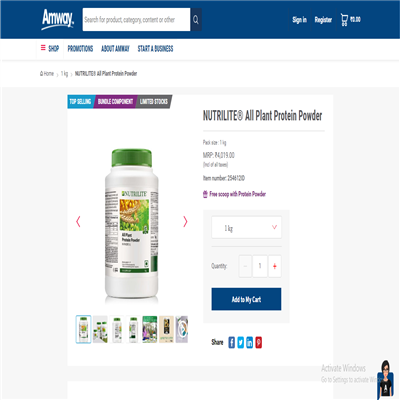The width and height of the screenshot is (400, 400).
Task: Open the shopping cart icon
Action: (344, 20)
